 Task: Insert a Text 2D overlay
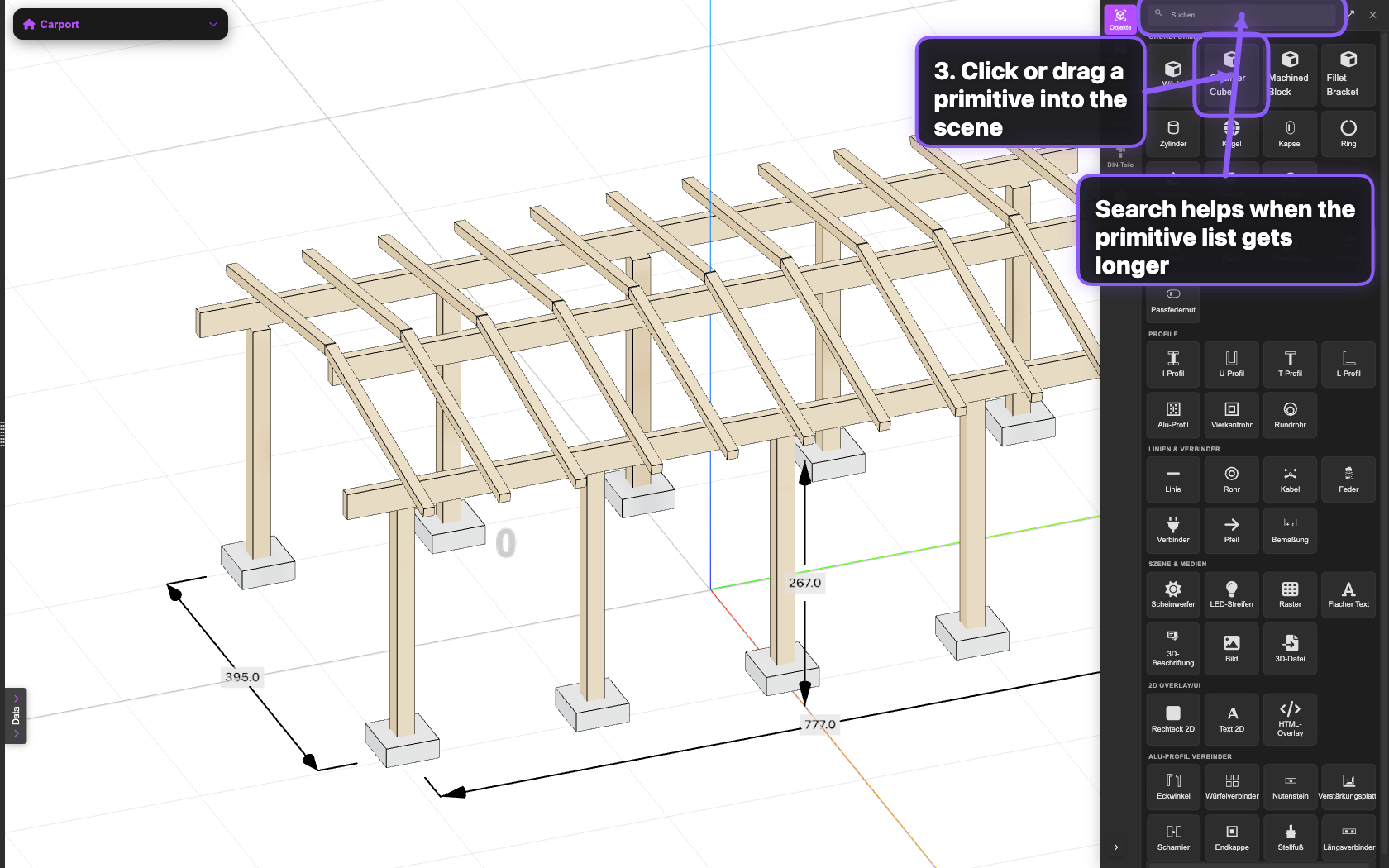(x=1231, y=718)
